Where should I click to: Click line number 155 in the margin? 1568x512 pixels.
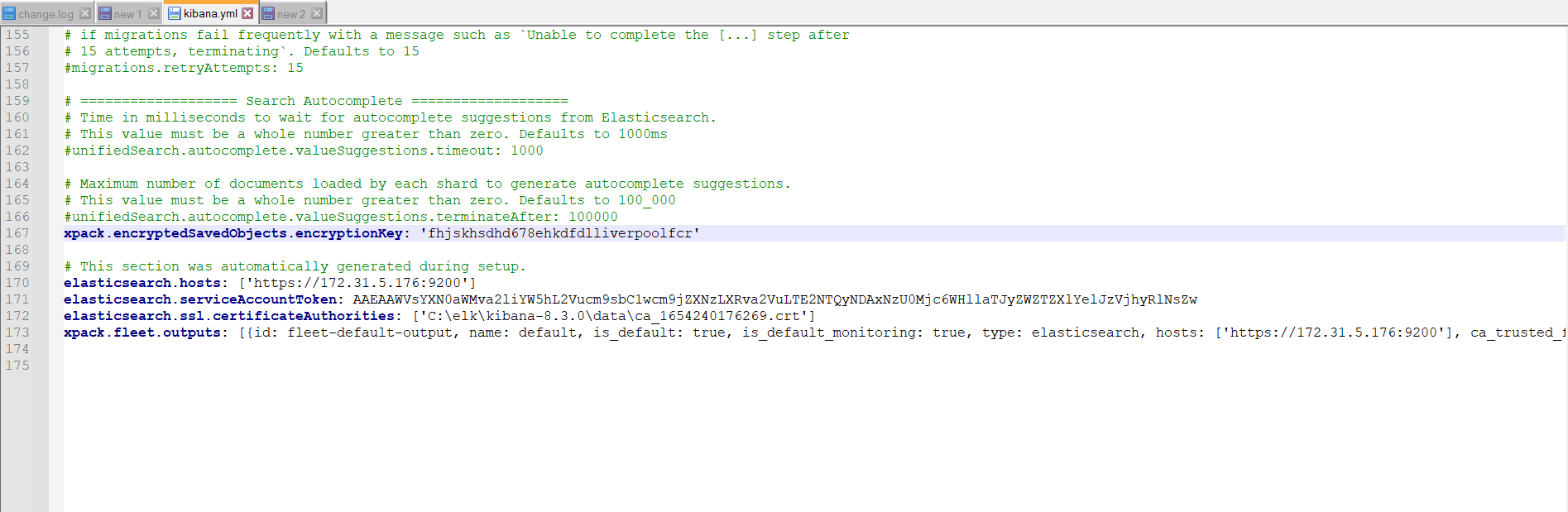click(x=17, y=35)
